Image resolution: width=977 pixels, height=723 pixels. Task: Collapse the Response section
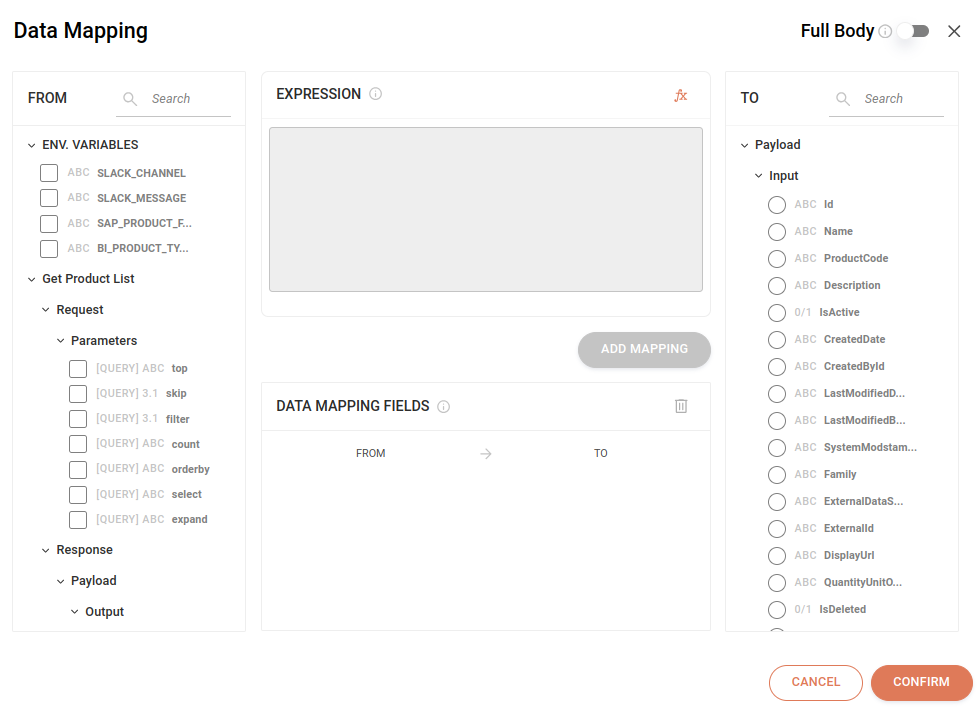click(45, 549)
